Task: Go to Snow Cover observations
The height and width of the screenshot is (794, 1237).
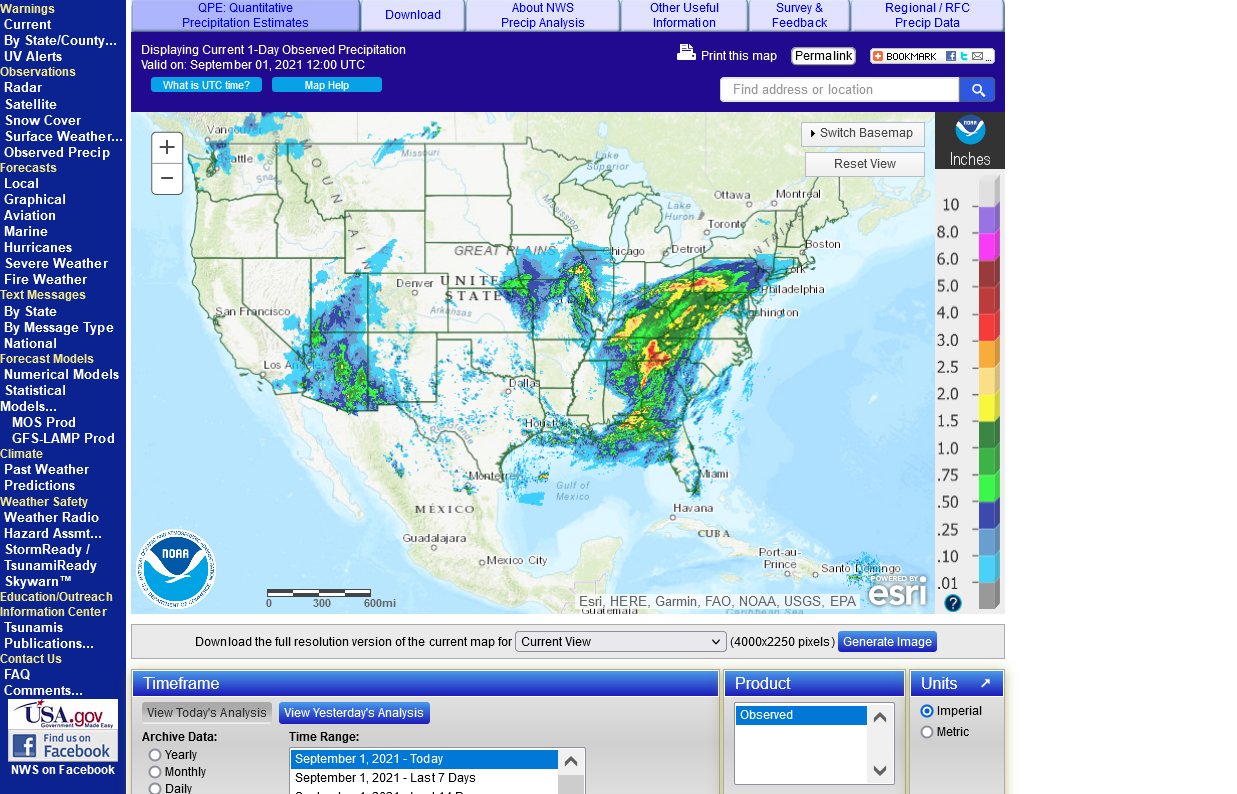Action: pyautogui.click(x=43, y=120)
